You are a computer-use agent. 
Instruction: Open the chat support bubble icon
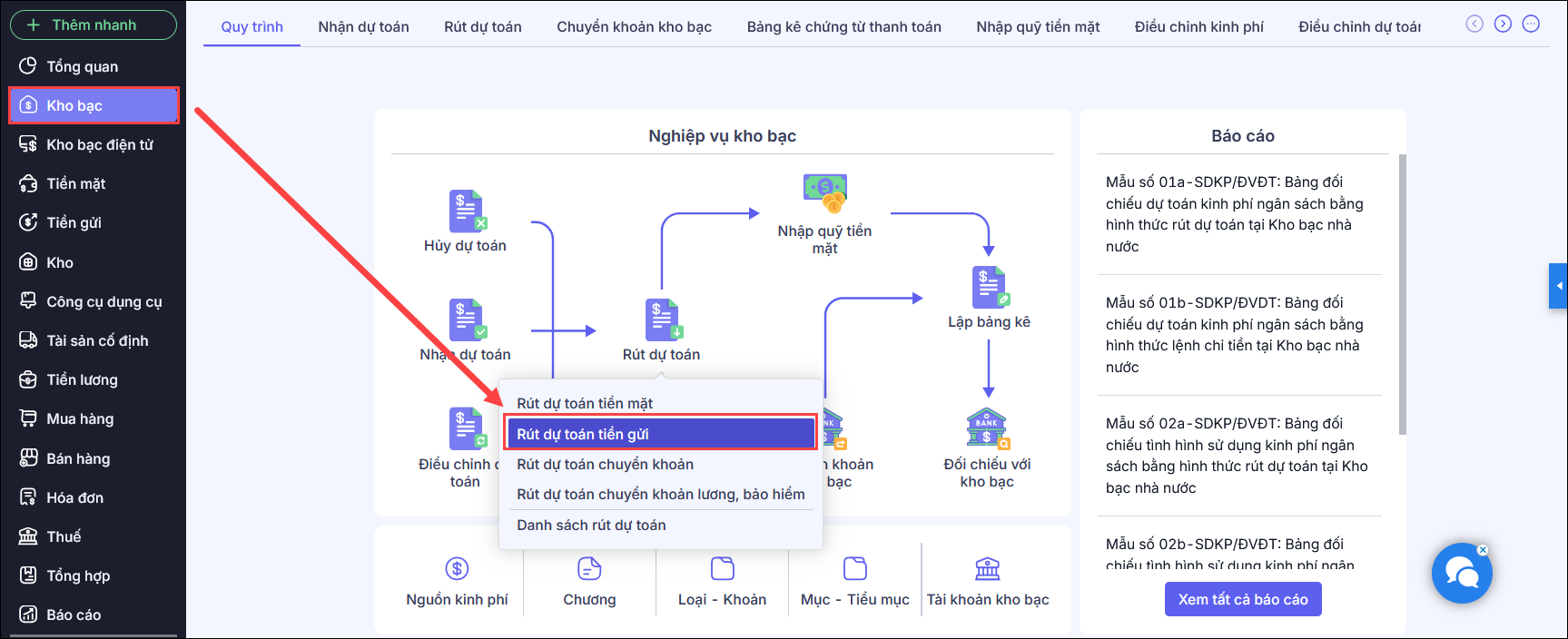point(1462,574)
